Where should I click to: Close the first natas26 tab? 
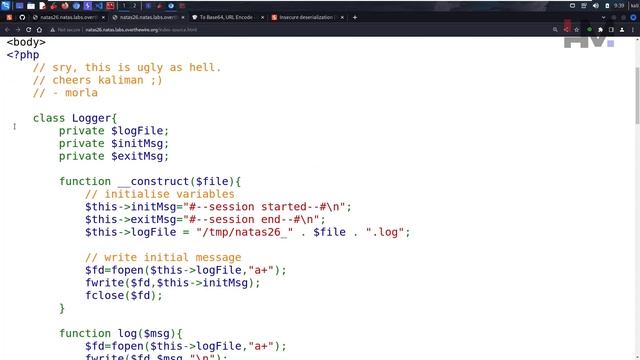pos(103,18)
